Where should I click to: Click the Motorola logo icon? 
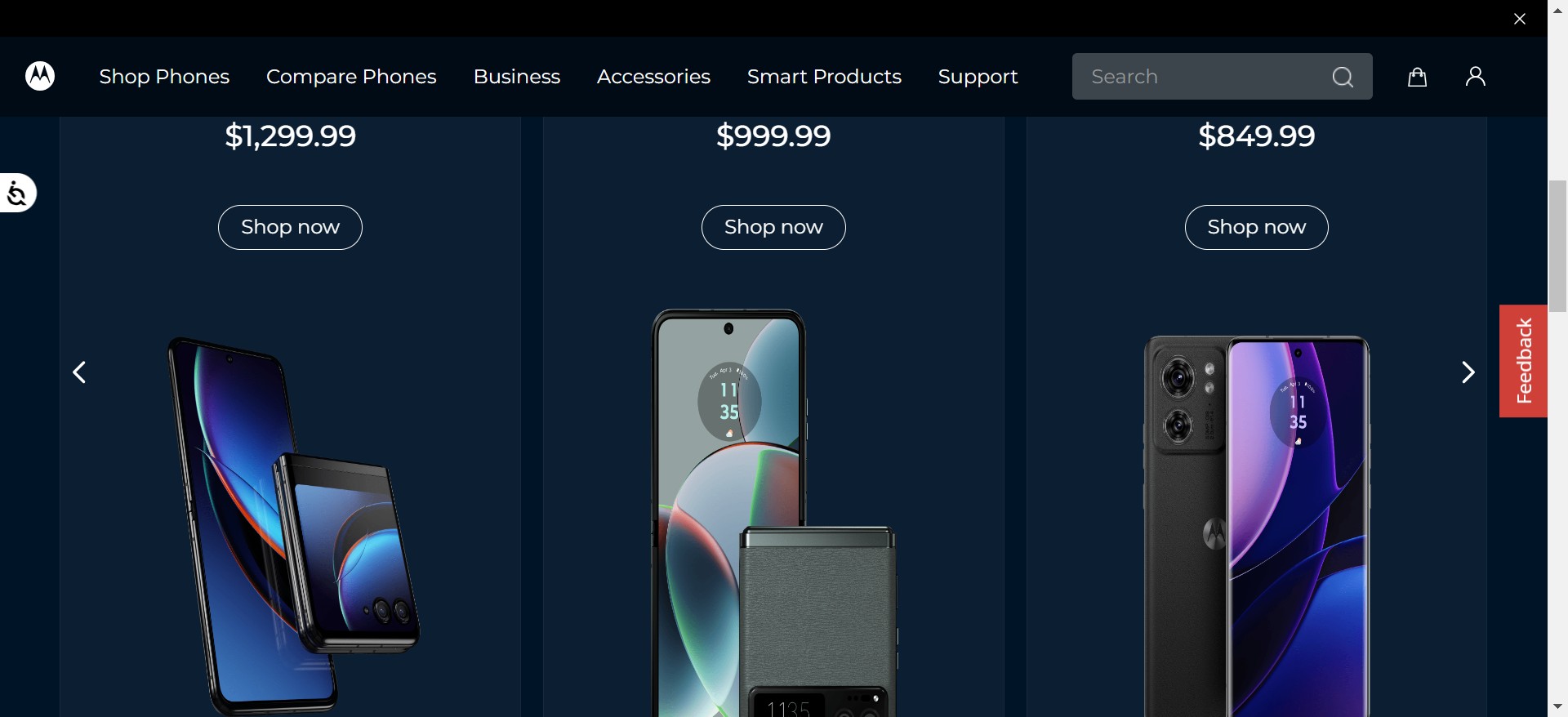coord(40,76)
